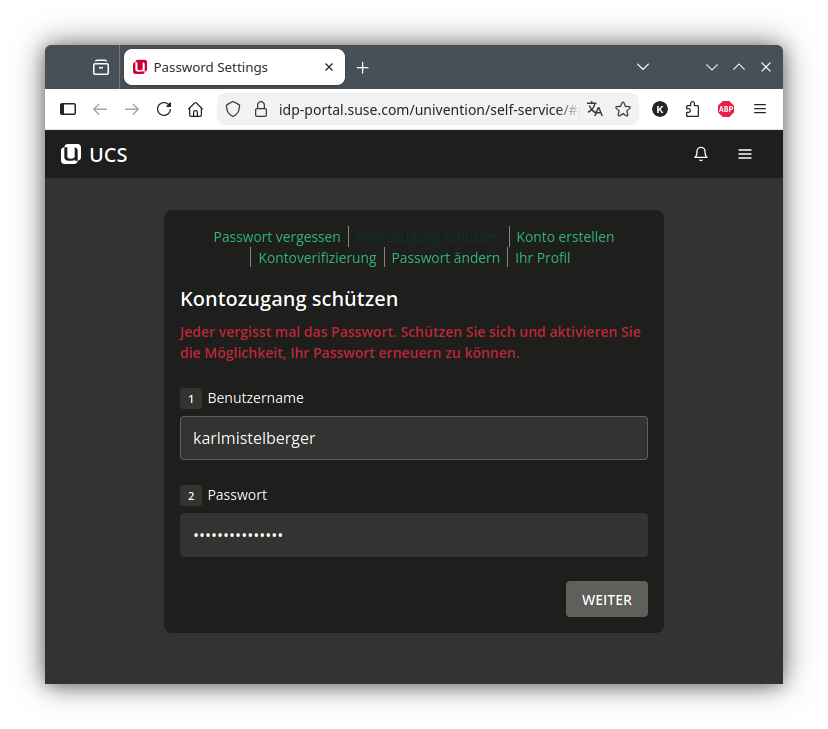
Task: Go to the browser home page
Action: (x=196, y=109)
